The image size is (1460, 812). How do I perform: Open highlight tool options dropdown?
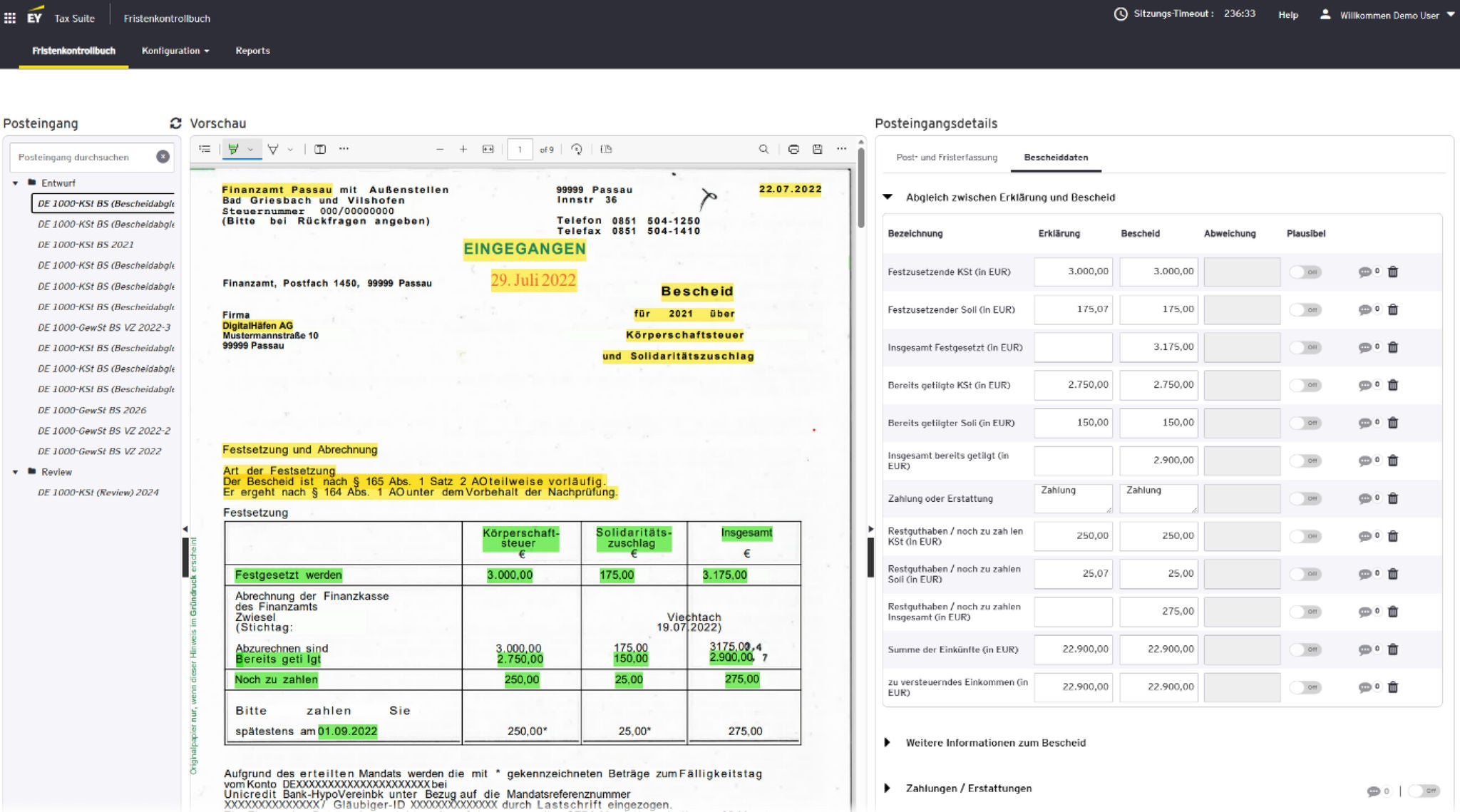click(x=250, y=149)
